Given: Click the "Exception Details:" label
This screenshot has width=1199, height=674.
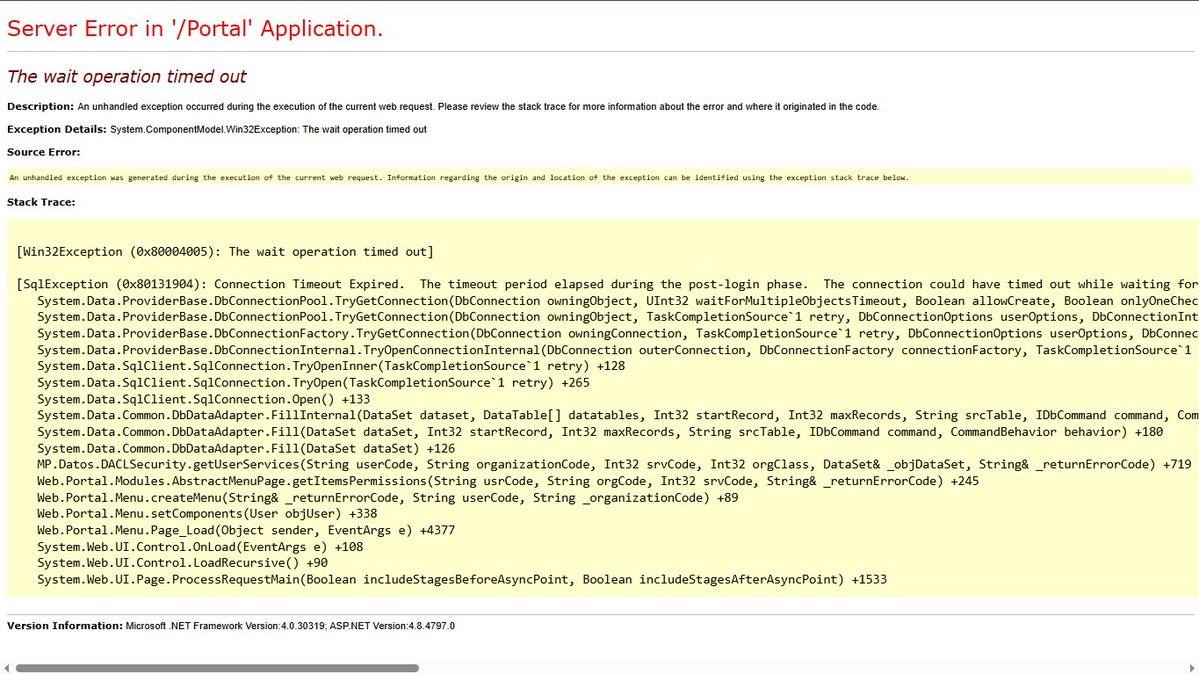Looking at the screenshot, I should tap(57, 129).
